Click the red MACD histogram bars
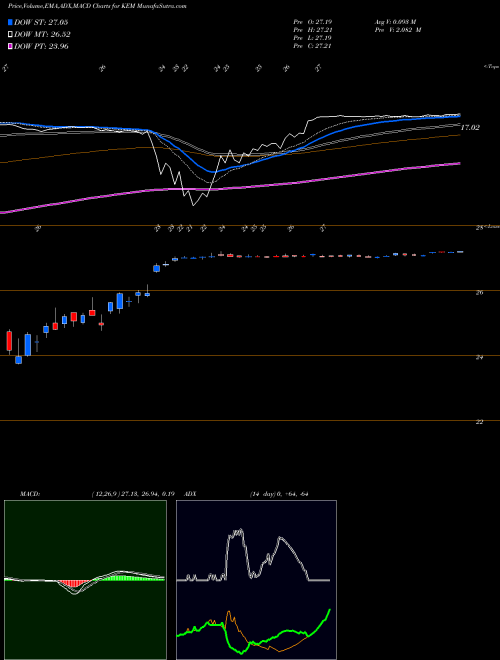 pyautogui.click(x=74, y=584)
